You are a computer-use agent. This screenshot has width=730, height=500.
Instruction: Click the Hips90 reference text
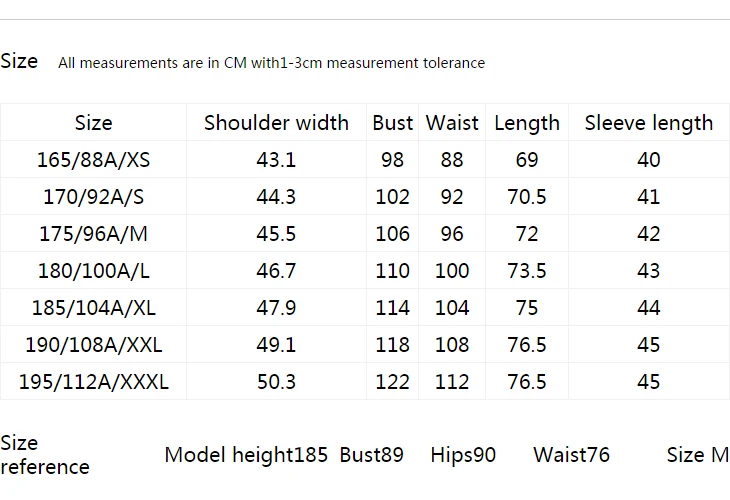[463, 455]
